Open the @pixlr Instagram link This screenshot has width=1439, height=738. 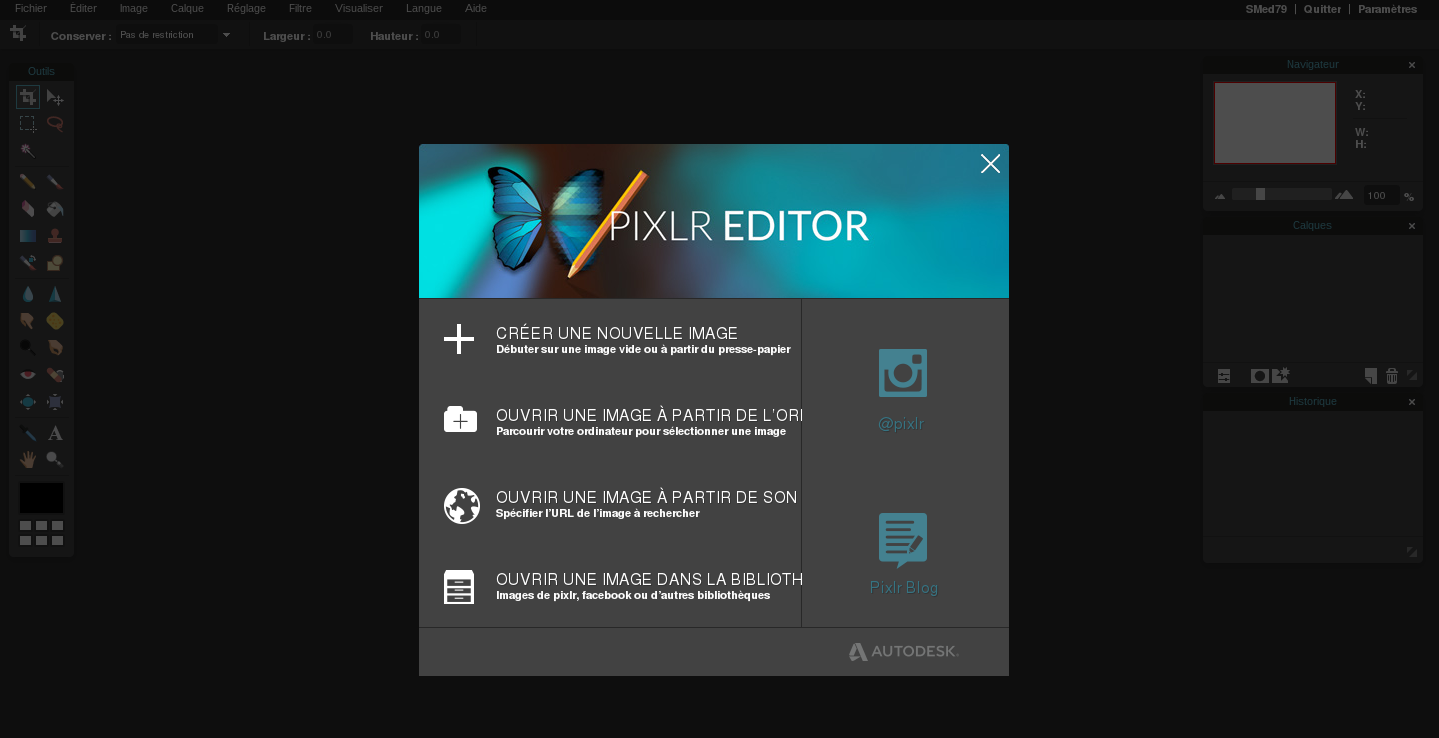(x=902, y=389)
